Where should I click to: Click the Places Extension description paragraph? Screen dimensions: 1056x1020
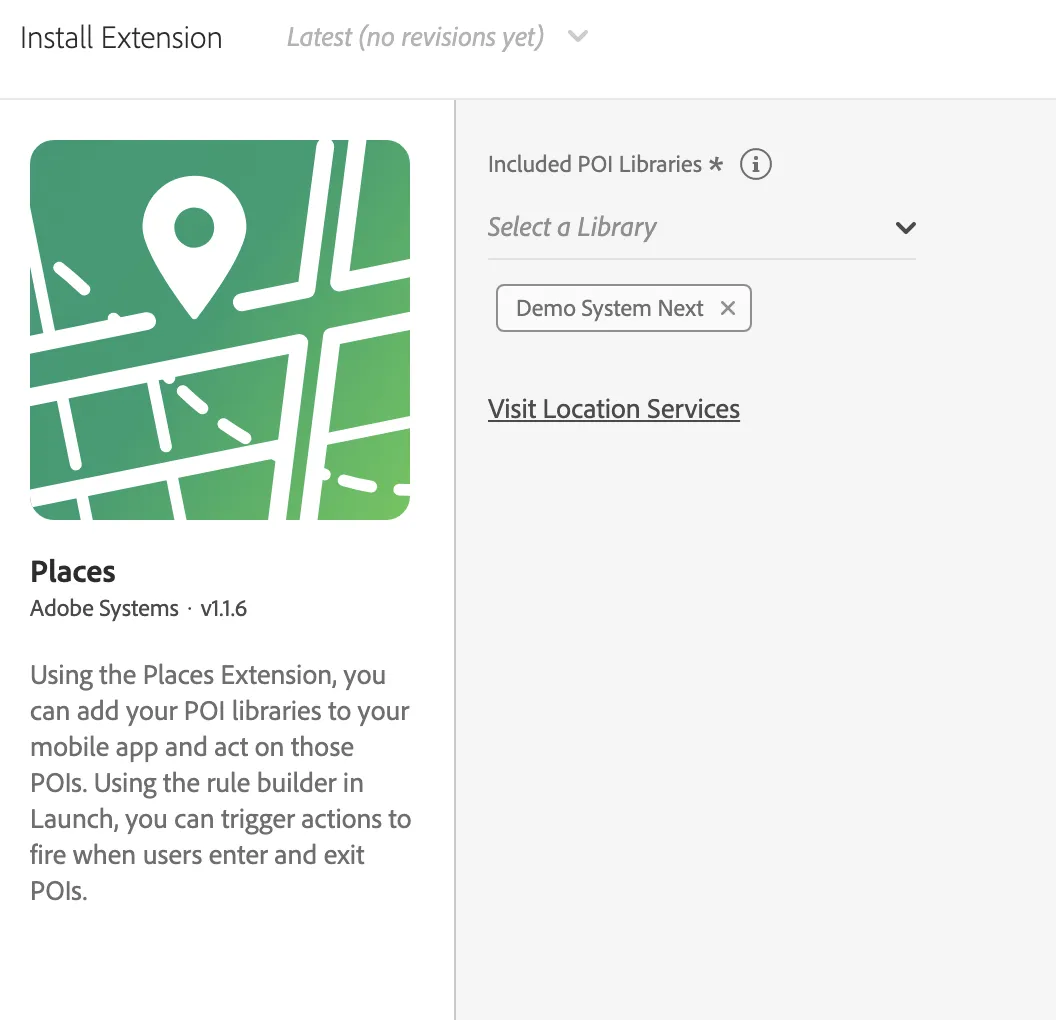pos(220,782)
